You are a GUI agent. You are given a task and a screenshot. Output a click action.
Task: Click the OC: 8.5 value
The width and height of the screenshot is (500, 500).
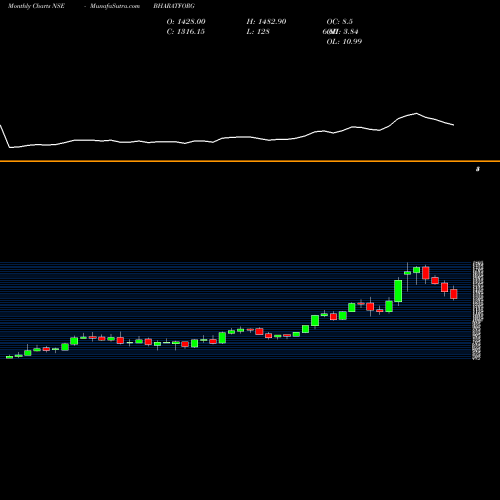pos(340,22)
